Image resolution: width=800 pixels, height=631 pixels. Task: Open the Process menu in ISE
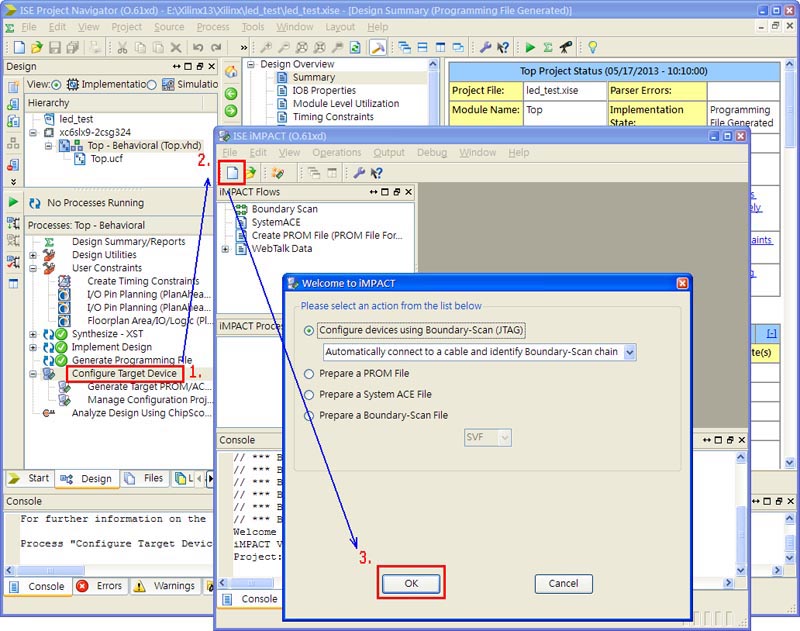(x=213, y=27)
